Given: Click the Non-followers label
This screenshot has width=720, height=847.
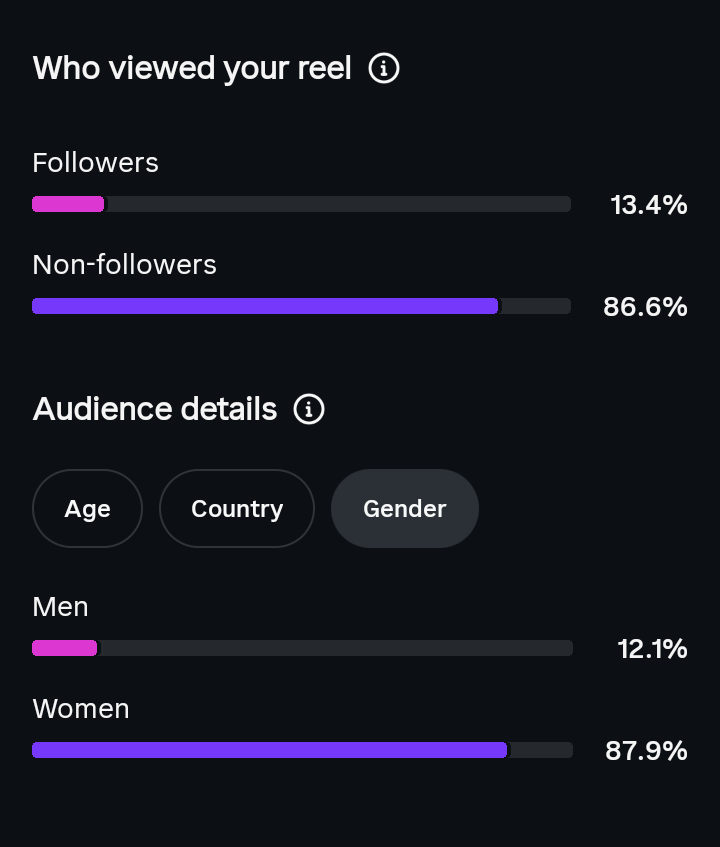Looking at the screenshot, I should coord(124,265).
